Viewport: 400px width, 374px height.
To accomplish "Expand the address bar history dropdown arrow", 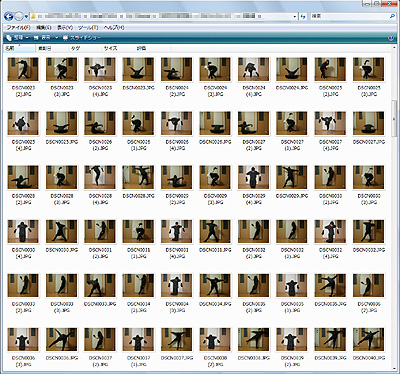I will (295, 16).
